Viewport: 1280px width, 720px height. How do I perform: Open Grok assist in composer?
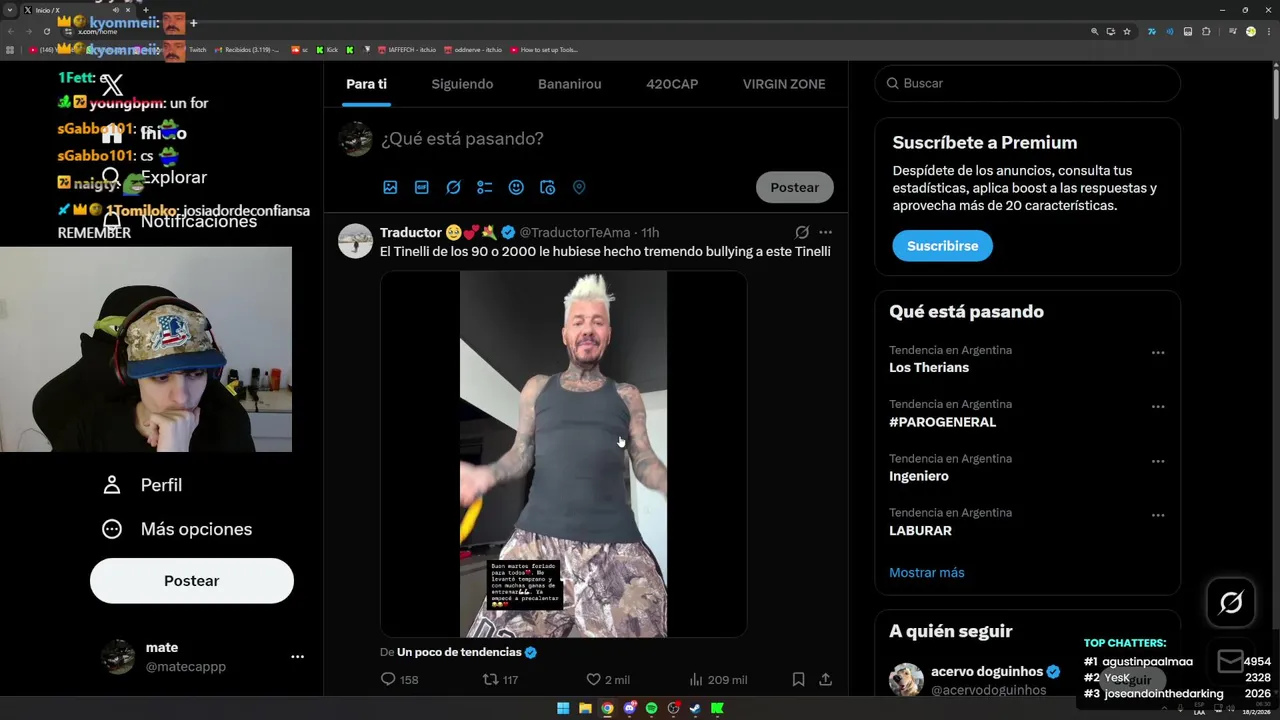(453, 187)
